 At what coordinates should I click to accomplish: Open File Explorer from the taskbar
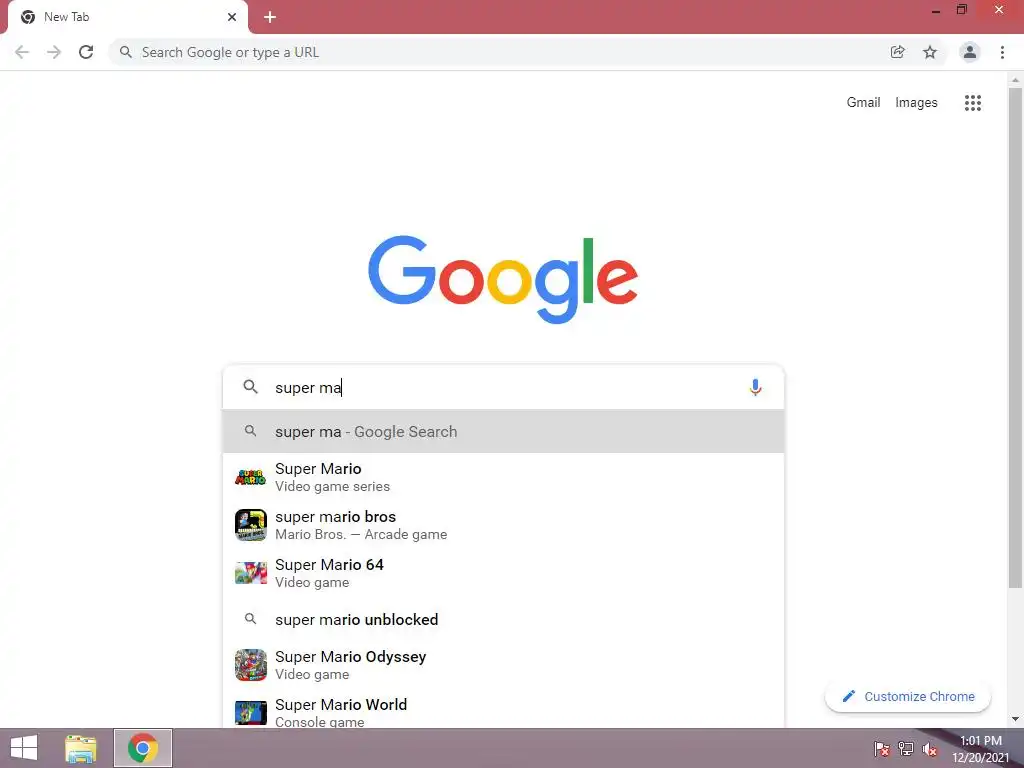click(81, 748)
